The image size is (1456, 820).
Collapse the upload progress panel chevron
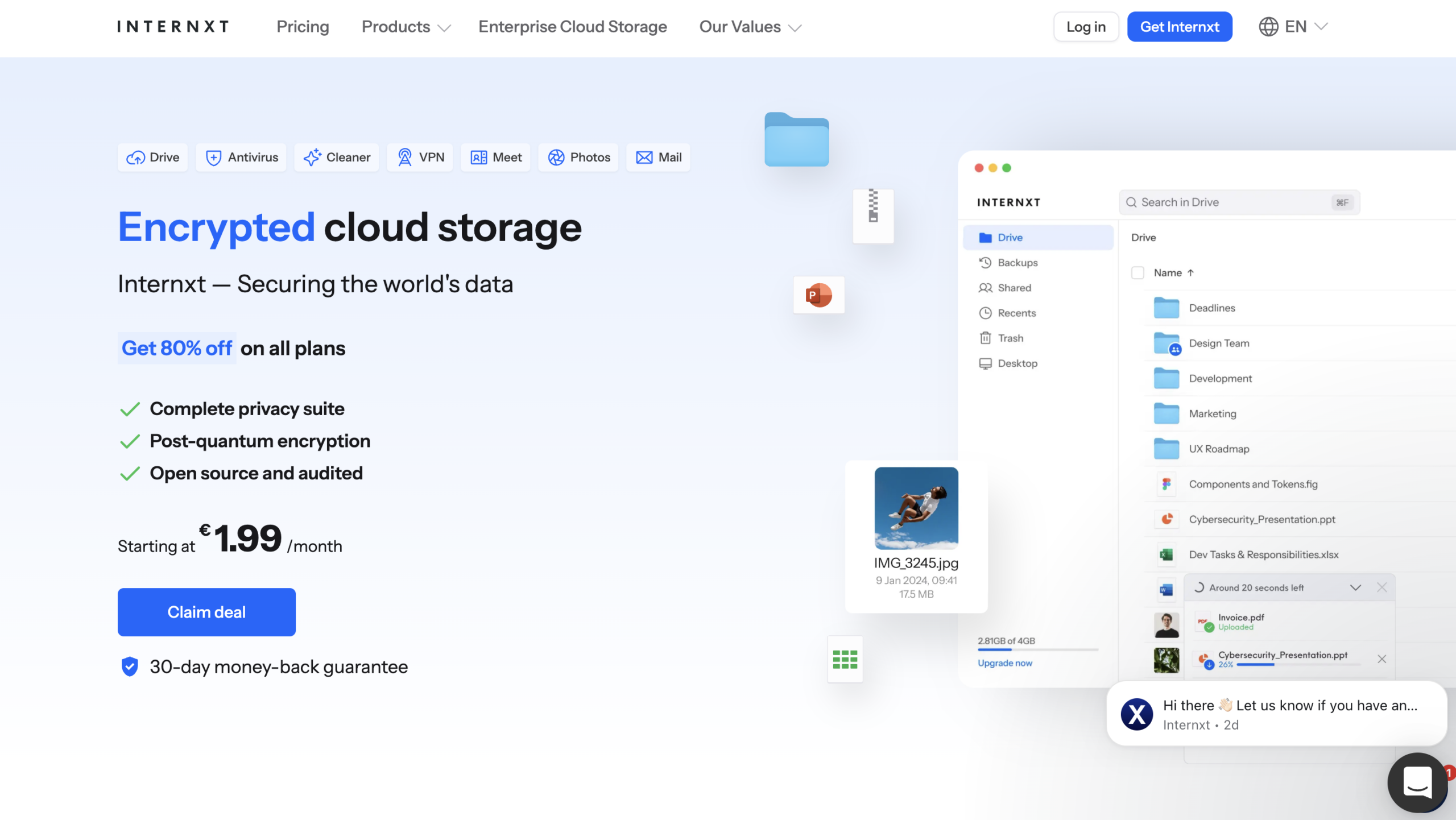point(1356,587)
